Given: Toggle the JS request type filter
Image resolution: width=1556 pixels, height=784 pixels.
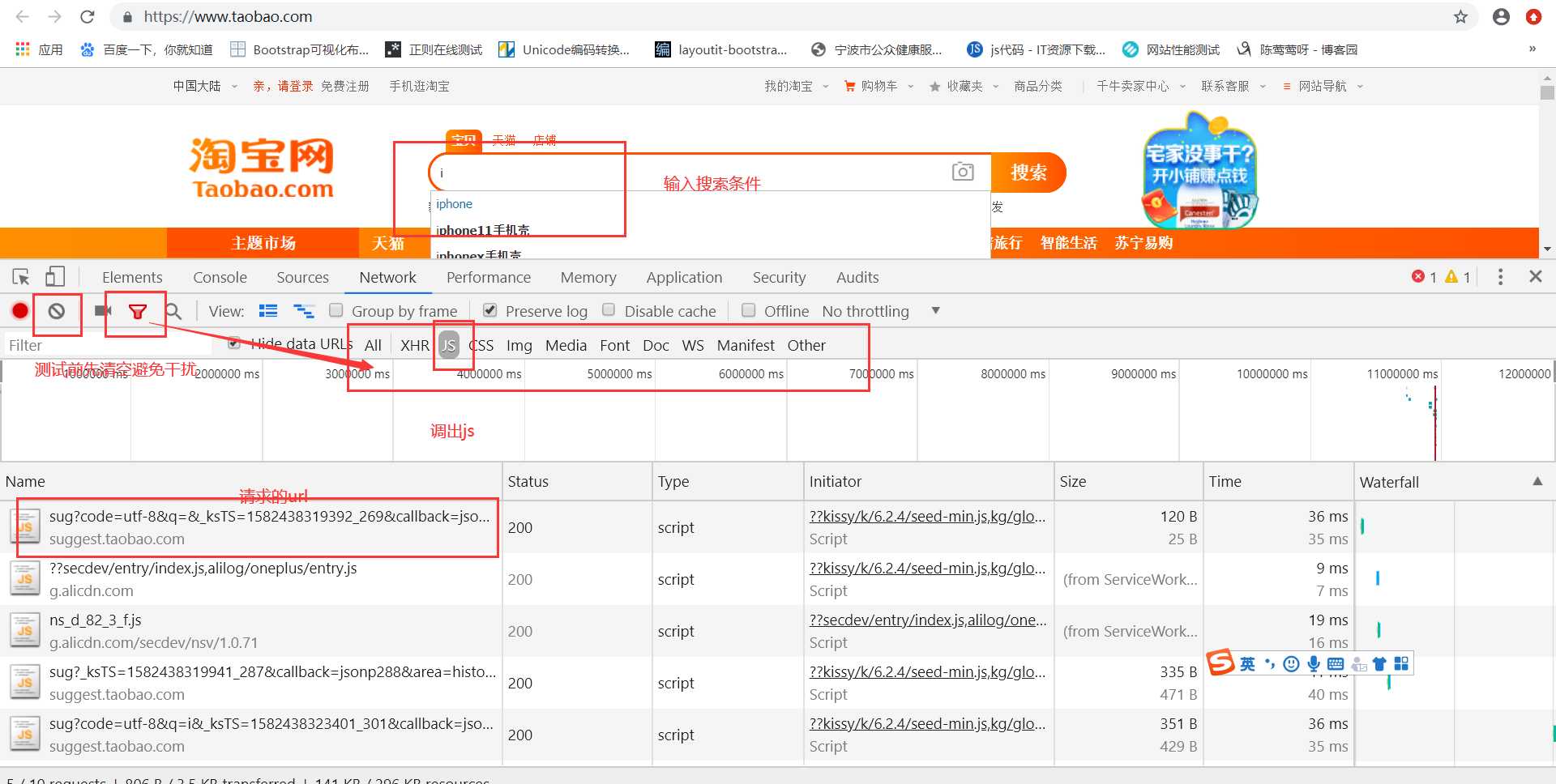Looking at the screenshot, I should (x=449, y=345).
